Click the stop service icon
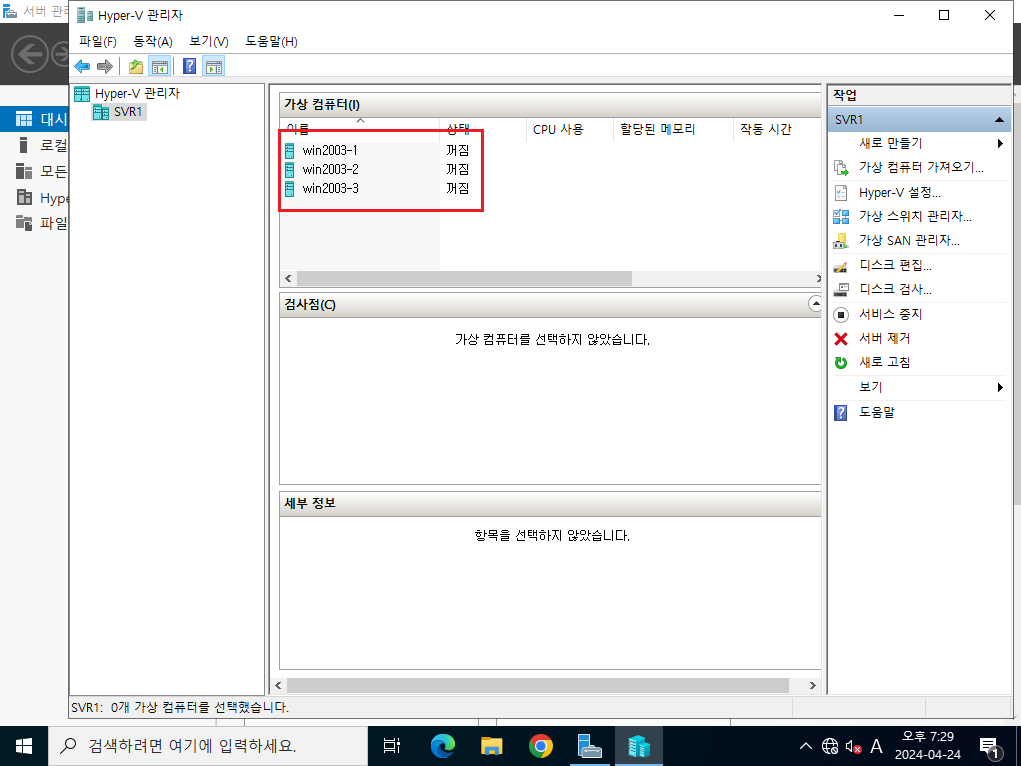1021x766 pixels. click(841, 315)
